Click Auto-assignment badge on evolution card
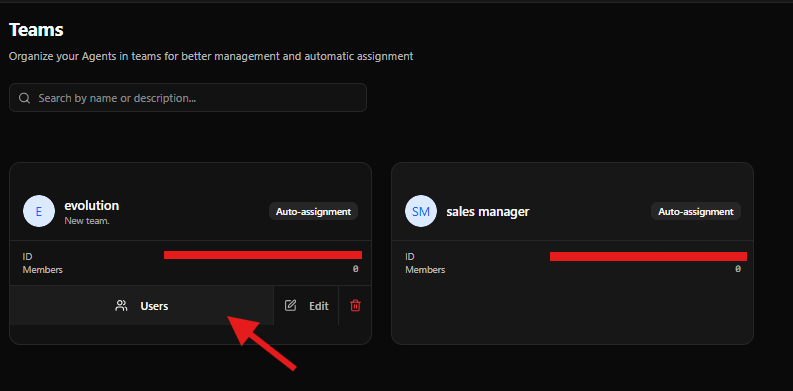 tap(314, 211)
